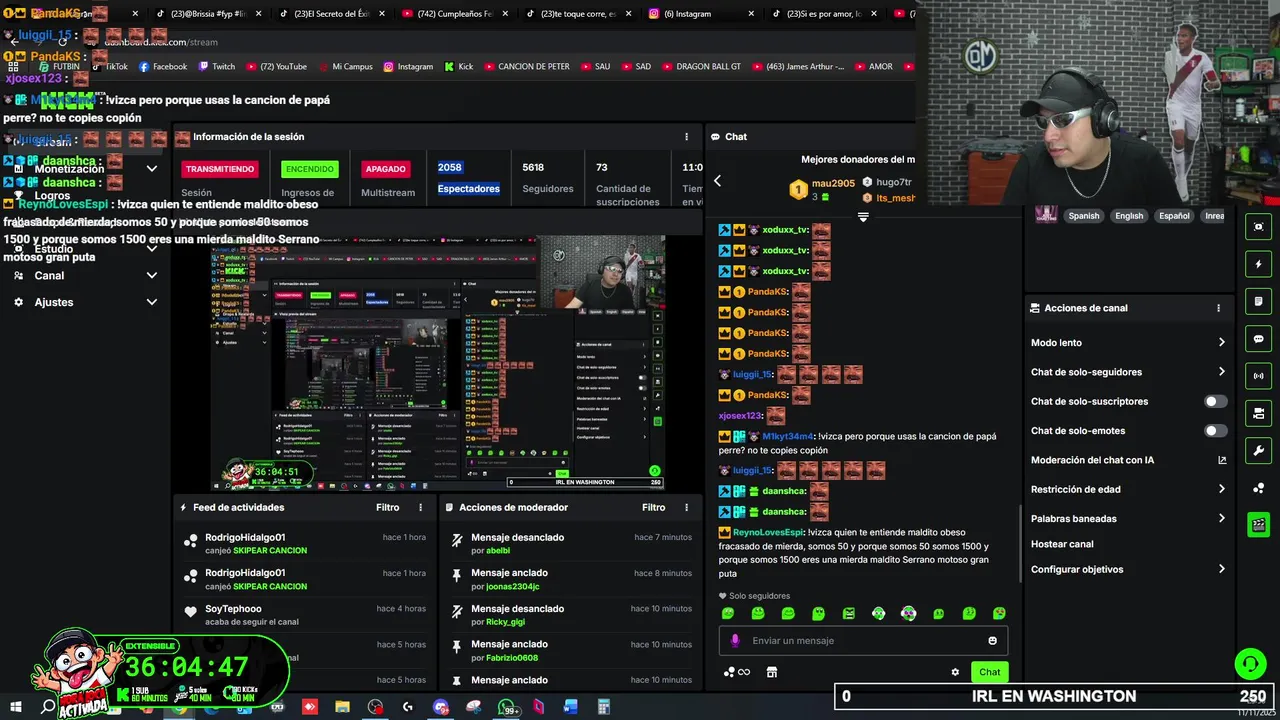Open the Mi Campus bookmark
Image resolution: width=1280 pixels, height=720 pixels.
(x=344, y=67)
